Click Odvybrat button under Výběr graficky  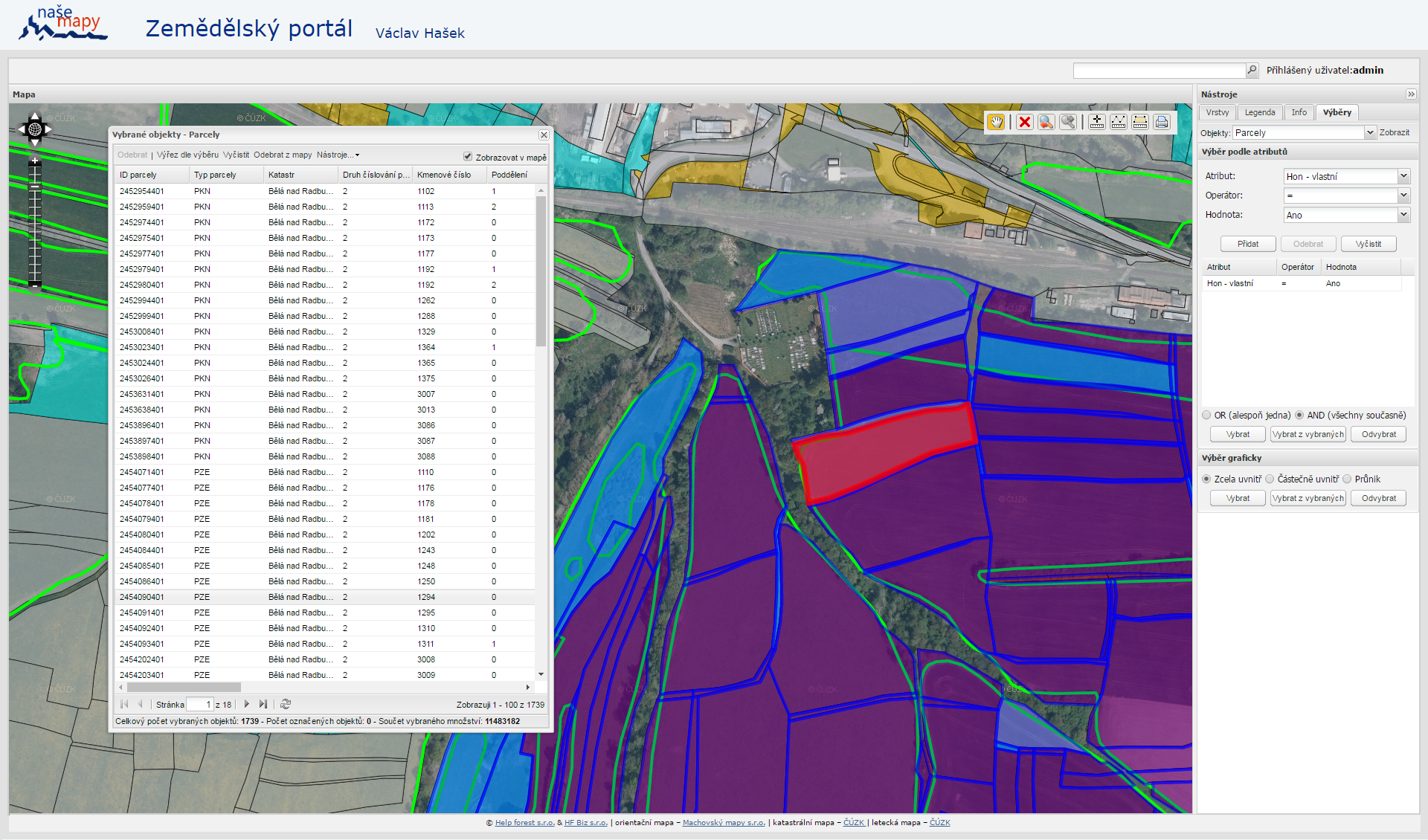click(1379, 498)
